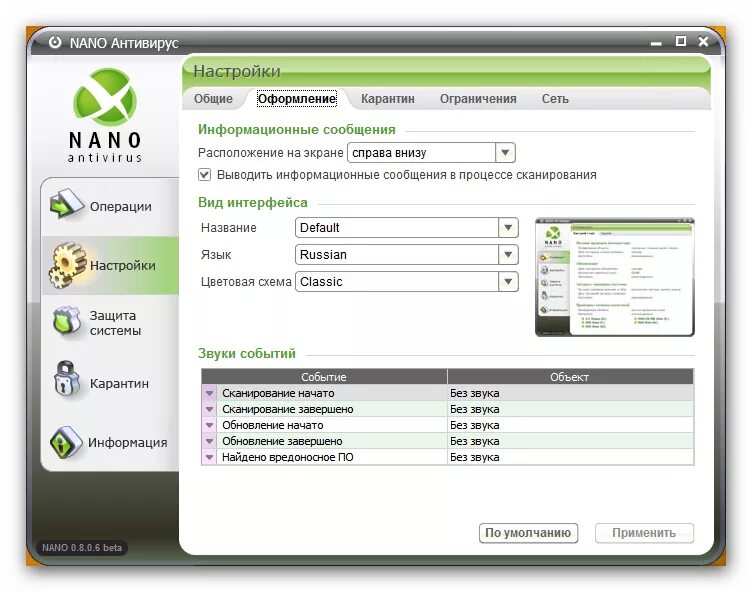Image resolution: width=752 pixels, height=592 pixels.
Task: Click the По умолчанию button
Action: tap(528, 533)
